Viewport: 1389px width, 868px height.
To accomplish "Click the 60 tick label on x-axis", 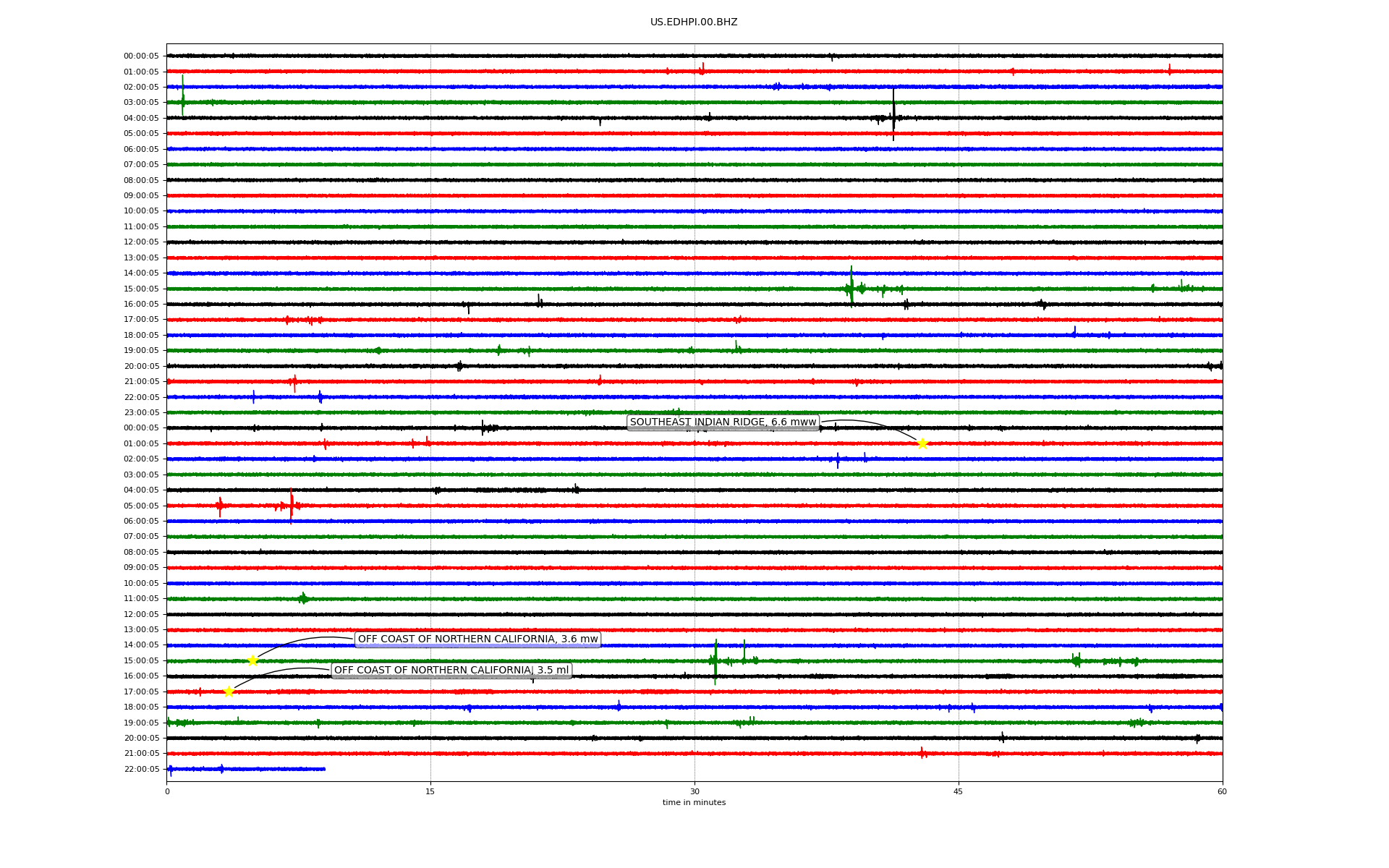I will click(1222, 791).
